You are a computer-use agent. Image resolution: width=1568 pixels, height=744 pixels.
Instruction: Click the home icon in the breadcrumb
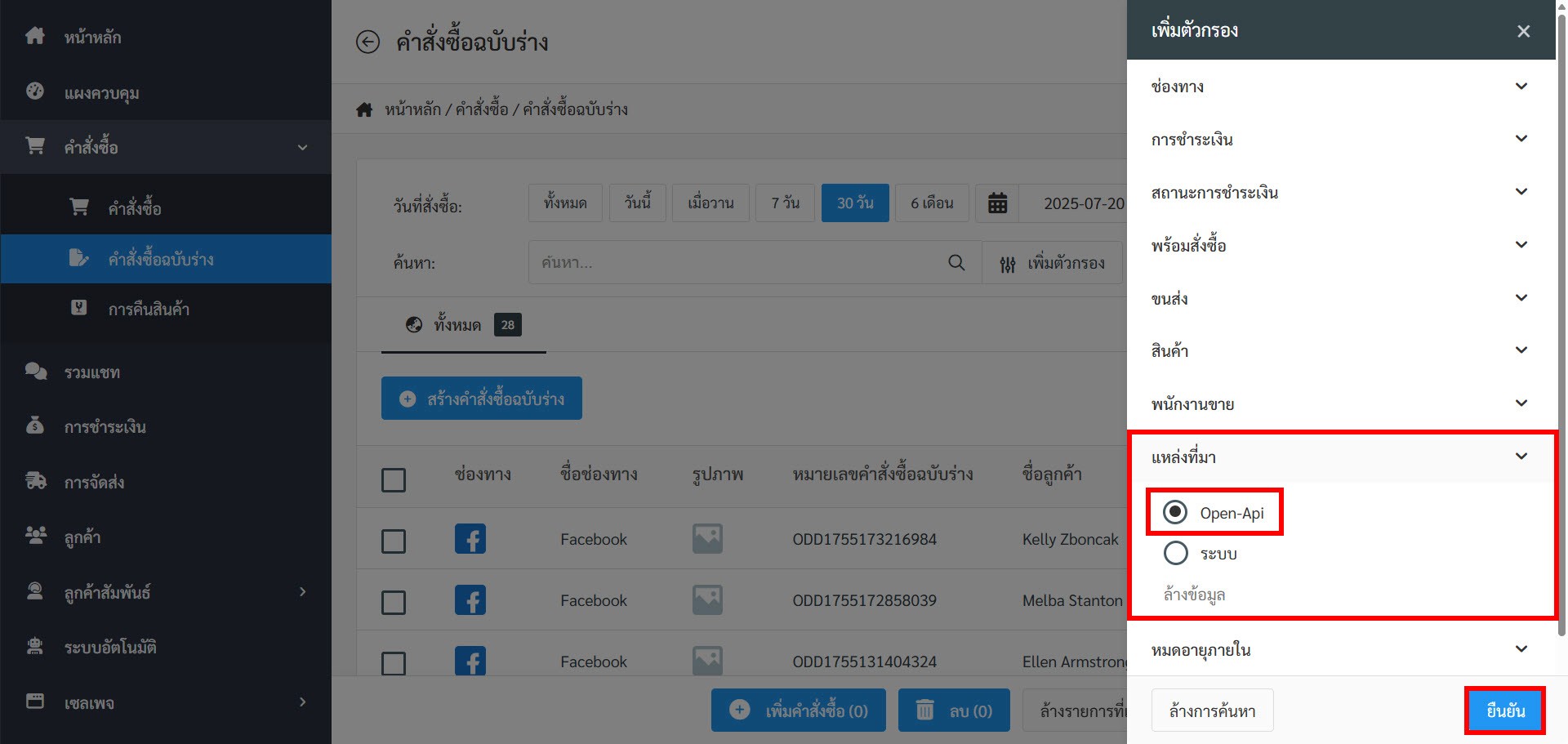pyautogui.click(x=364, y=109)
